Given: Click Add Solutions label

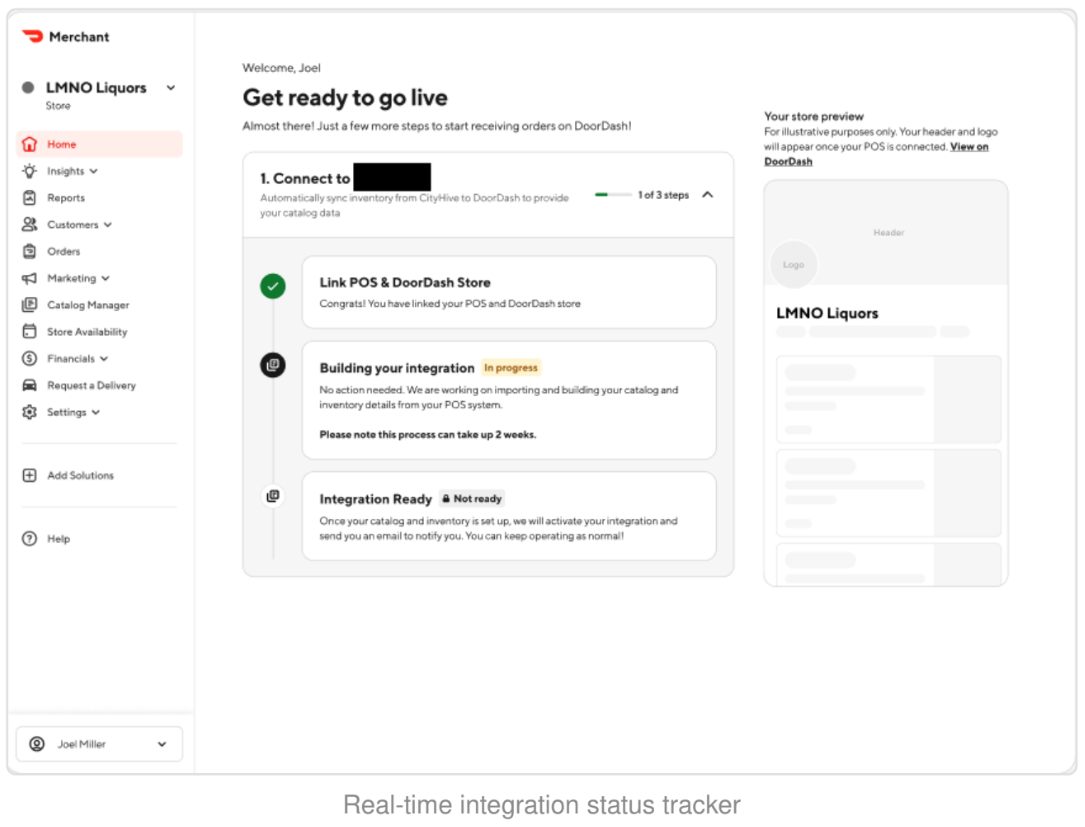Looking at the screenshot, I should click(80, 475).
